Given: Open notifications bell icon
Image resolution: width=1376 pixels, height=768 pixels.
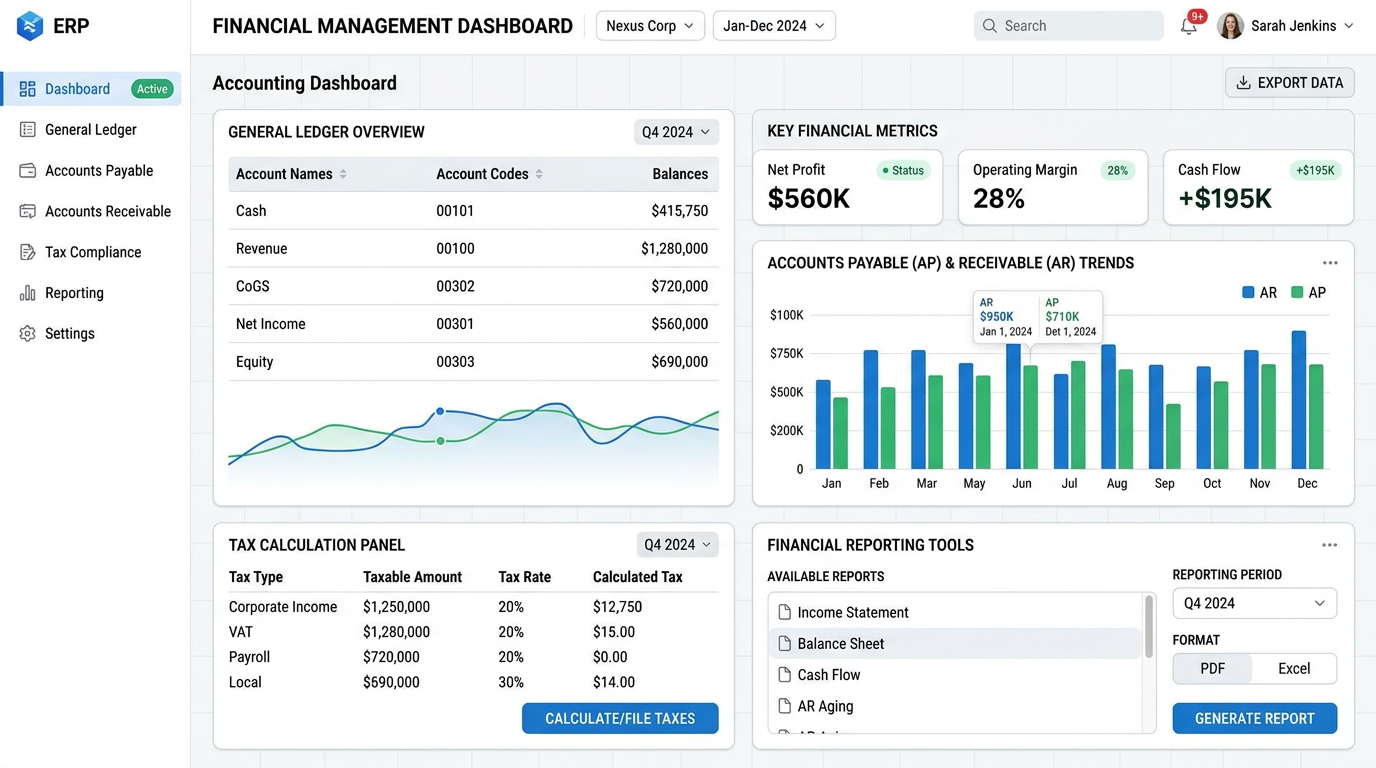Looking at the screenshot, I should pyautogui.click(x=1188, y=27).
